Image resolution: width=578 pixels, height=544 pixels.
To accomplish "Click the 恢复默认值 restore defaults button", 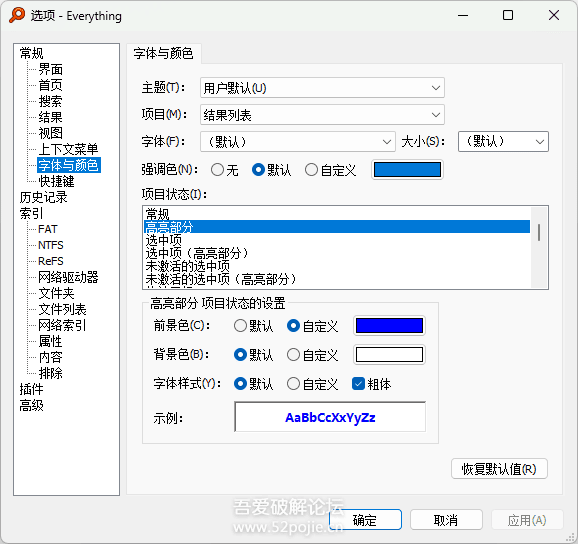I will tap(499, 469).
